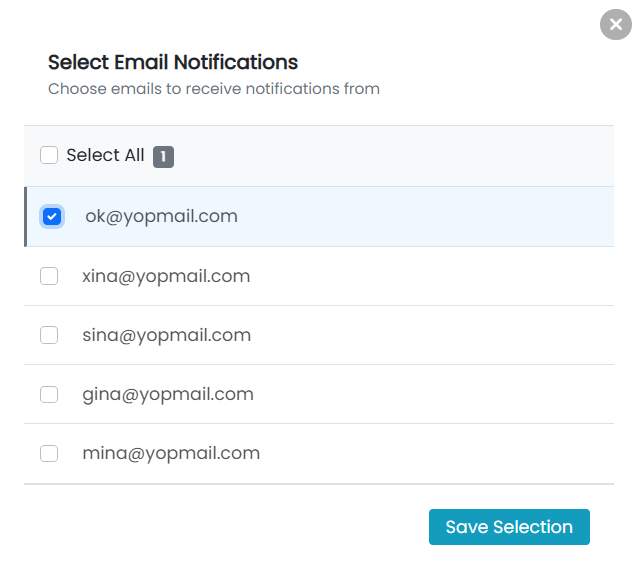The image size is (640, 568).
Task: Click the xina@yopmail.com email text
Action: click(x=166, y=276)
